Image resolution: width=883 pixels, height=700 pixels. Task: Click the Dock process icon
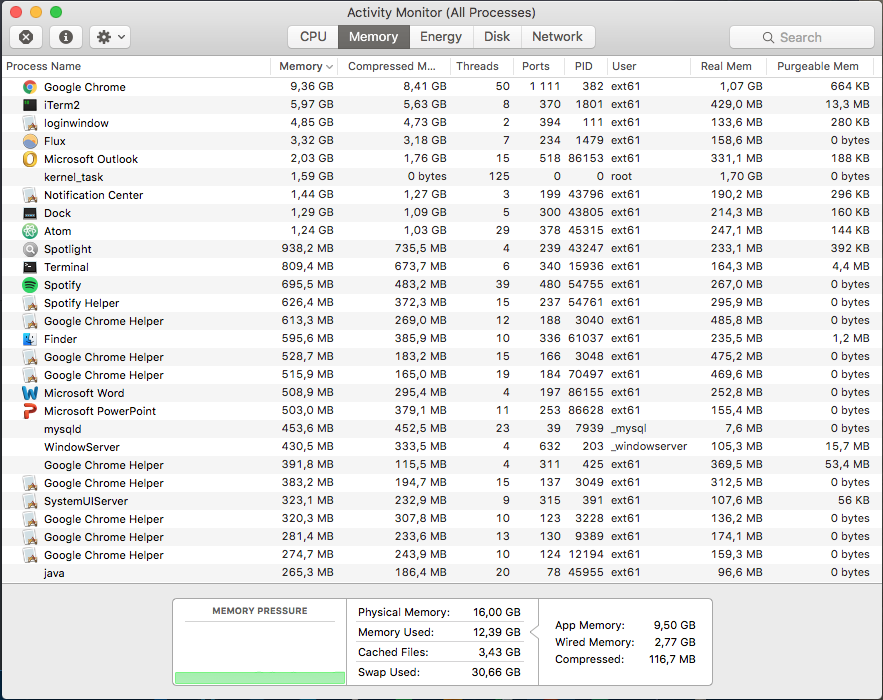[30, 213]
